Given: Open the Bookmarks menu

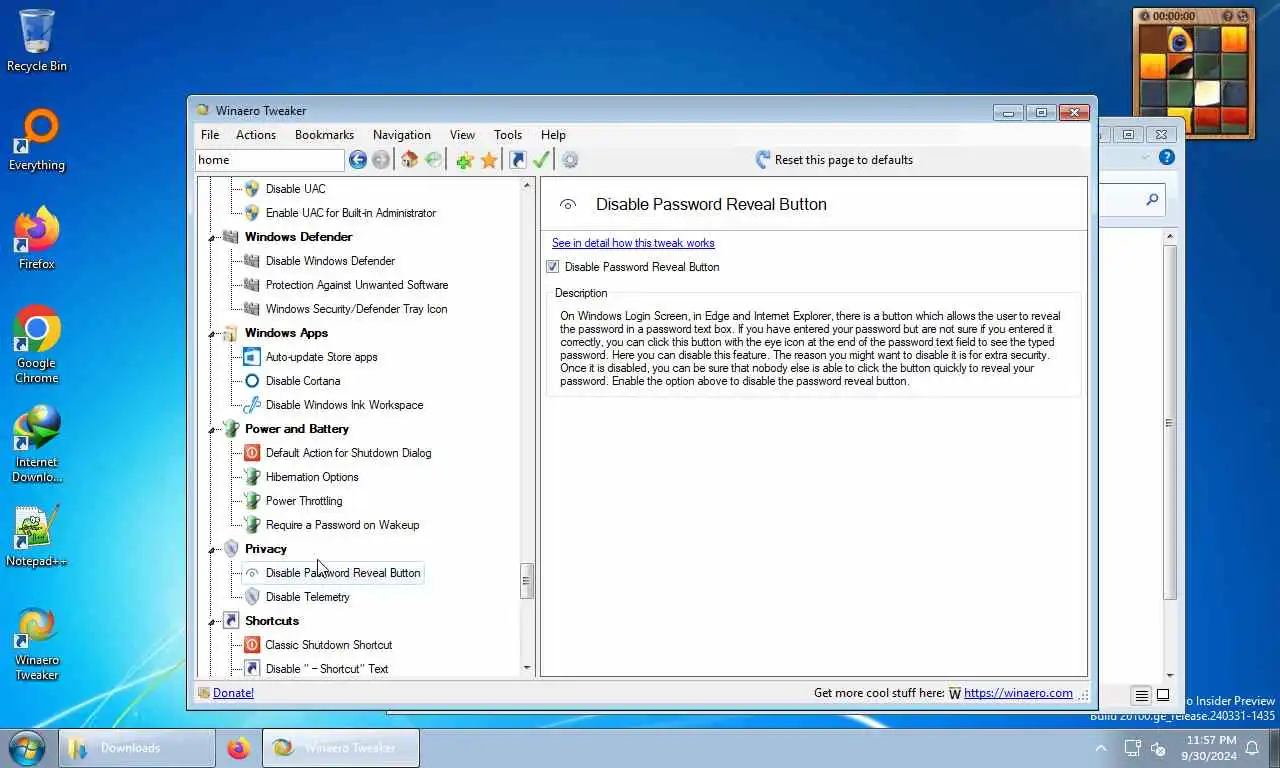Looking at the screenshot, I should click(324, 135).
